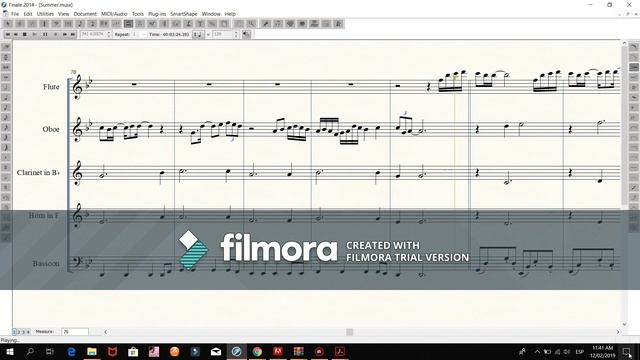Open the Plug-ins menu

point(157,14)
